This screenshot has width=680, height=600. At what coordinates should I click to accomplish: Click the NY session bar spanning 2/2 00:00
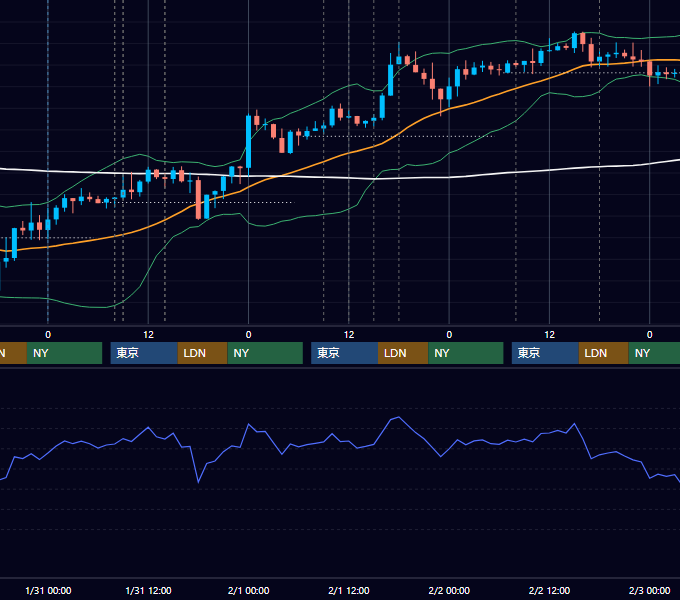click(466, 353)
